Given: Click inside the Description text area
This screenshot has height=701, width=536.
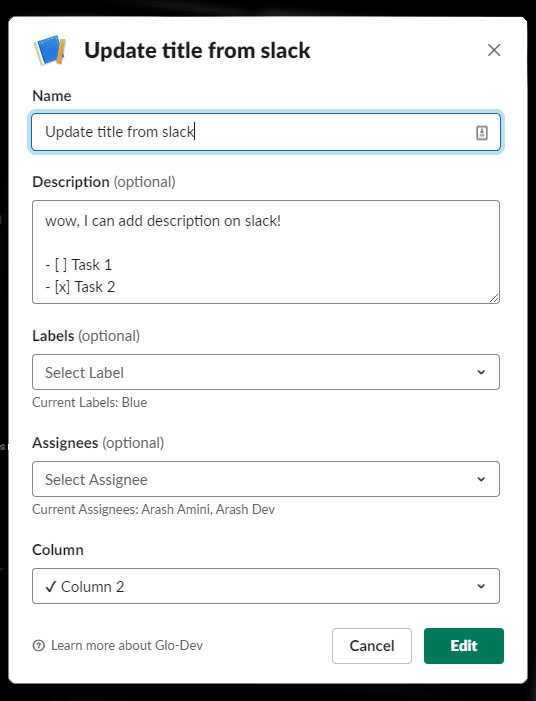Looking at the screenshot, I should click(x=266, y=252).
